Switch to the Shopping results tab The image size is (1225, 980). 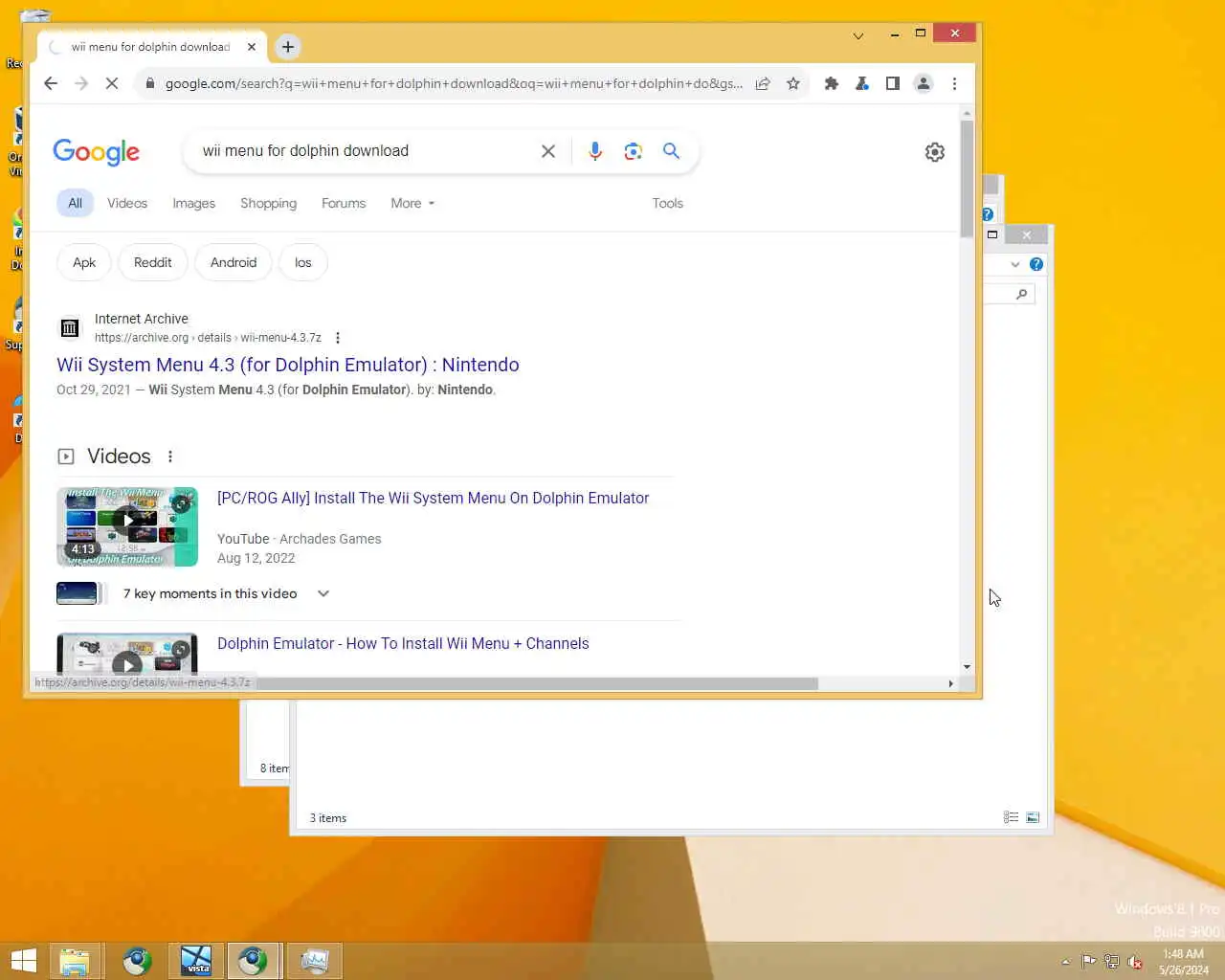[268, 203]
